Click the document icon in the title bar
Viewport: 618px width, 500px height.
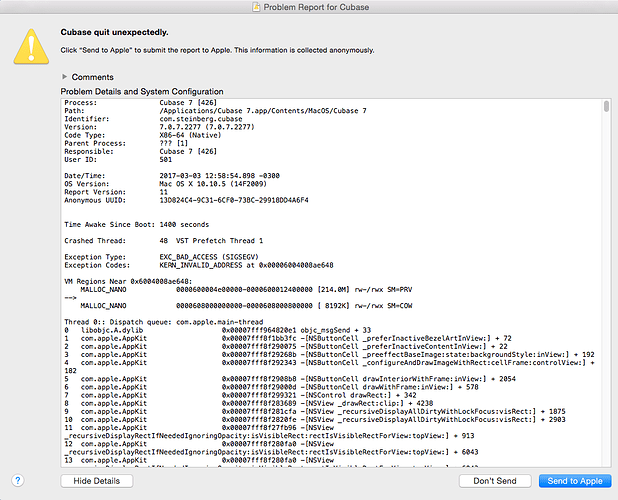[x=256, y=7]
